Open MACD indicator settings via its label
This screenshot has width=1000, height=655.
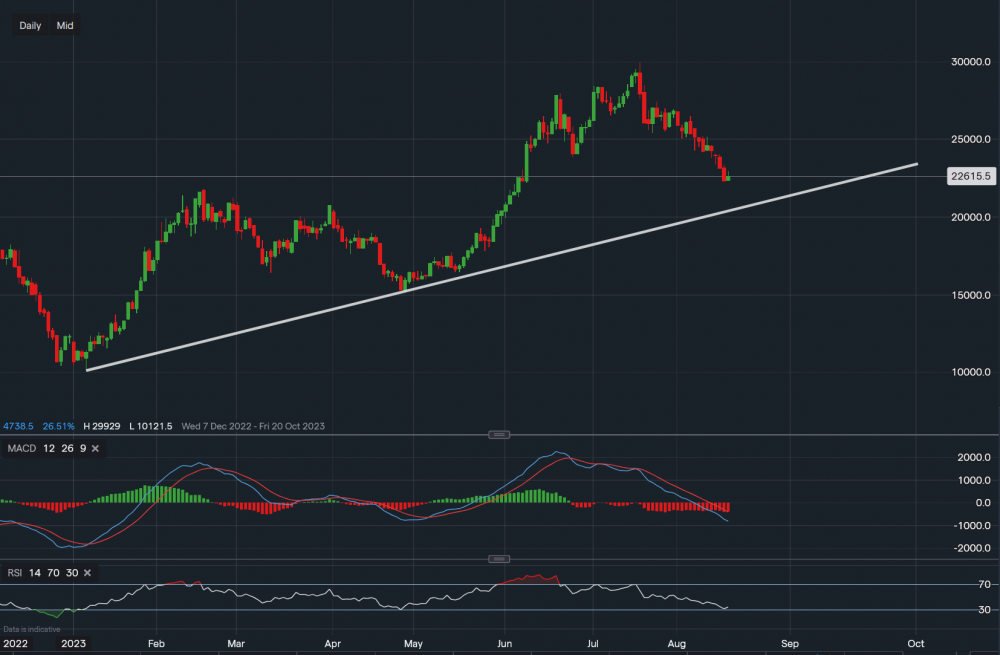click(x=20, y=449)
